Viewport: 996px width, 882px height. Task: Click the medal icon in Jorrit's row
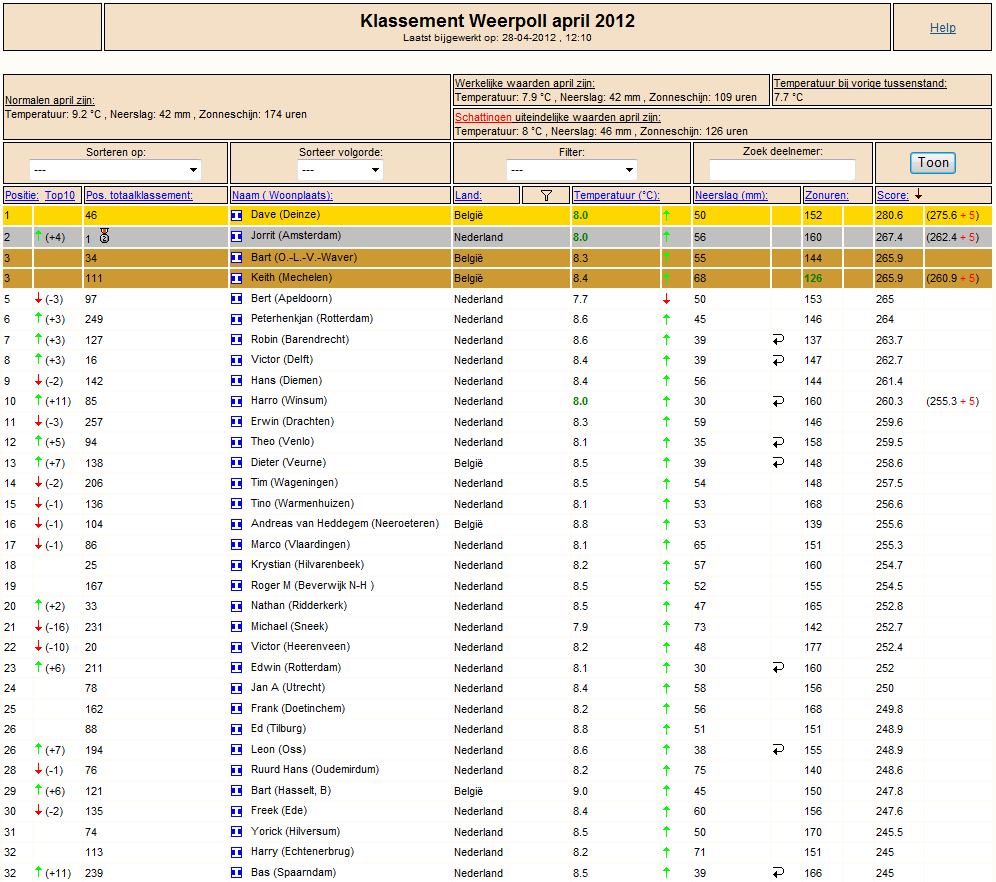click(105, 236)
